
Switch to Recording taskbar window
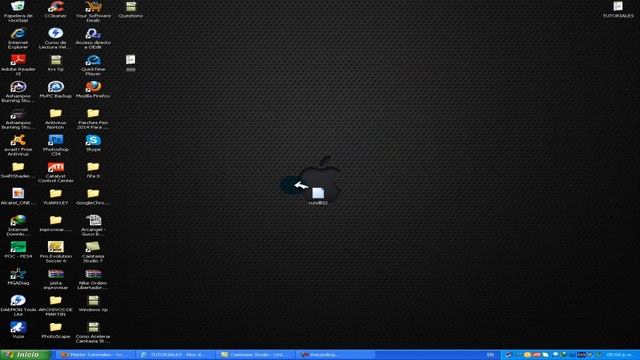(335, 355)
